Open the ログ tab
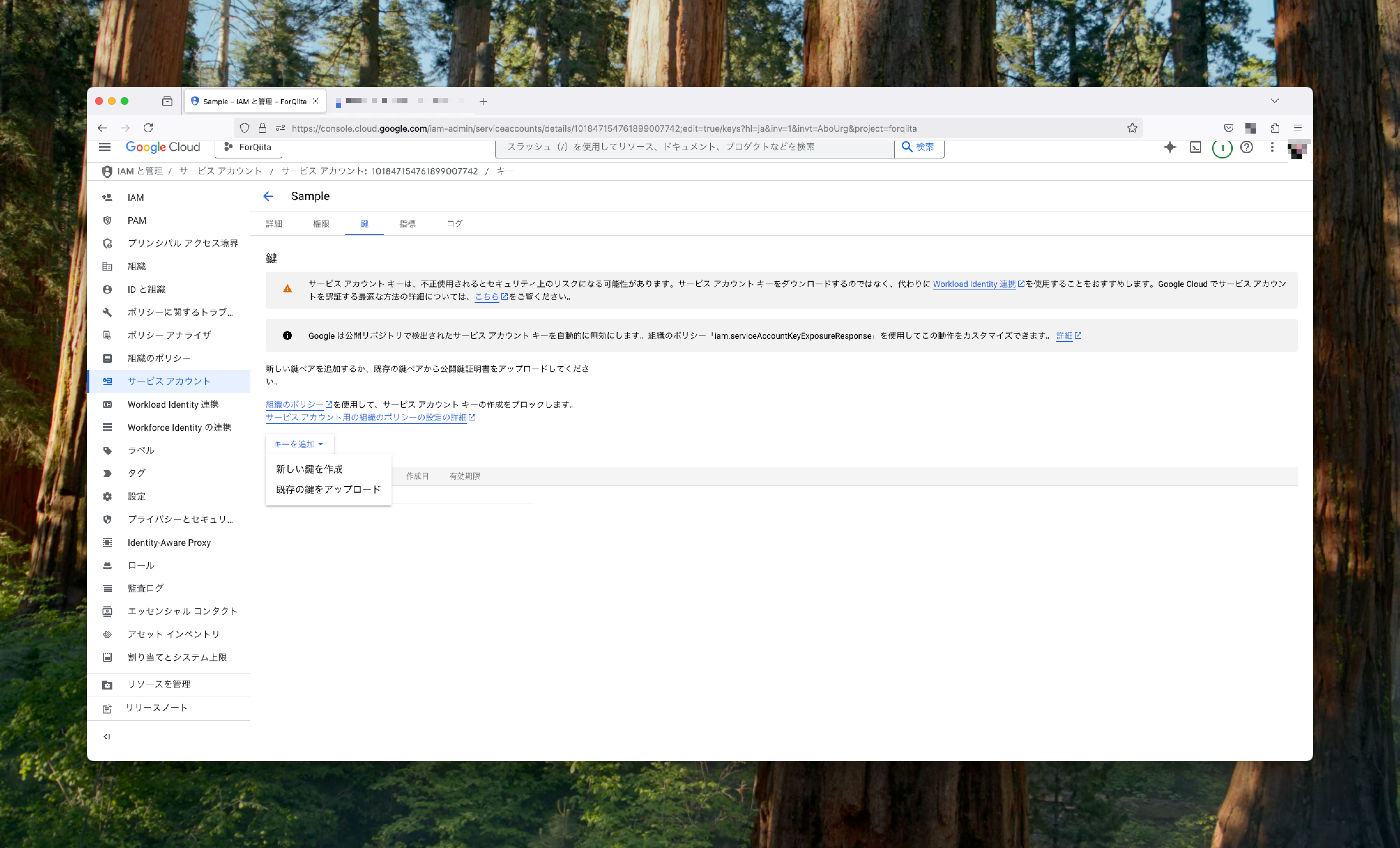The width and height of the screenshot is (1400, 848). 454,223
